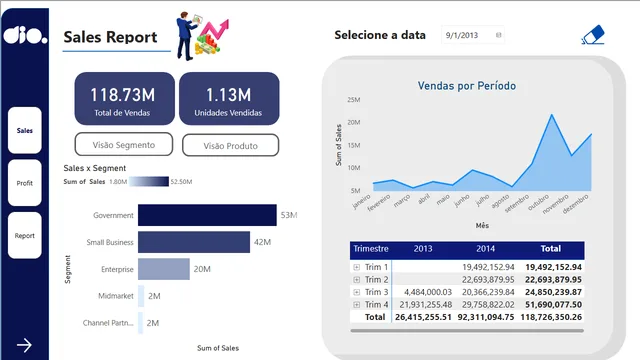The image size is (640, 360).
Task: Expand the Trim 4 row
Action: [356, 304]
